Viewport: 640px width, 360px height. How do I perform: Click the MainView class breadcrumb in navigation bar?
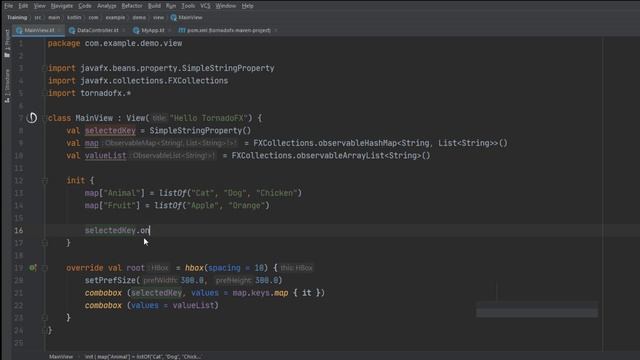(x=186, y=18)
